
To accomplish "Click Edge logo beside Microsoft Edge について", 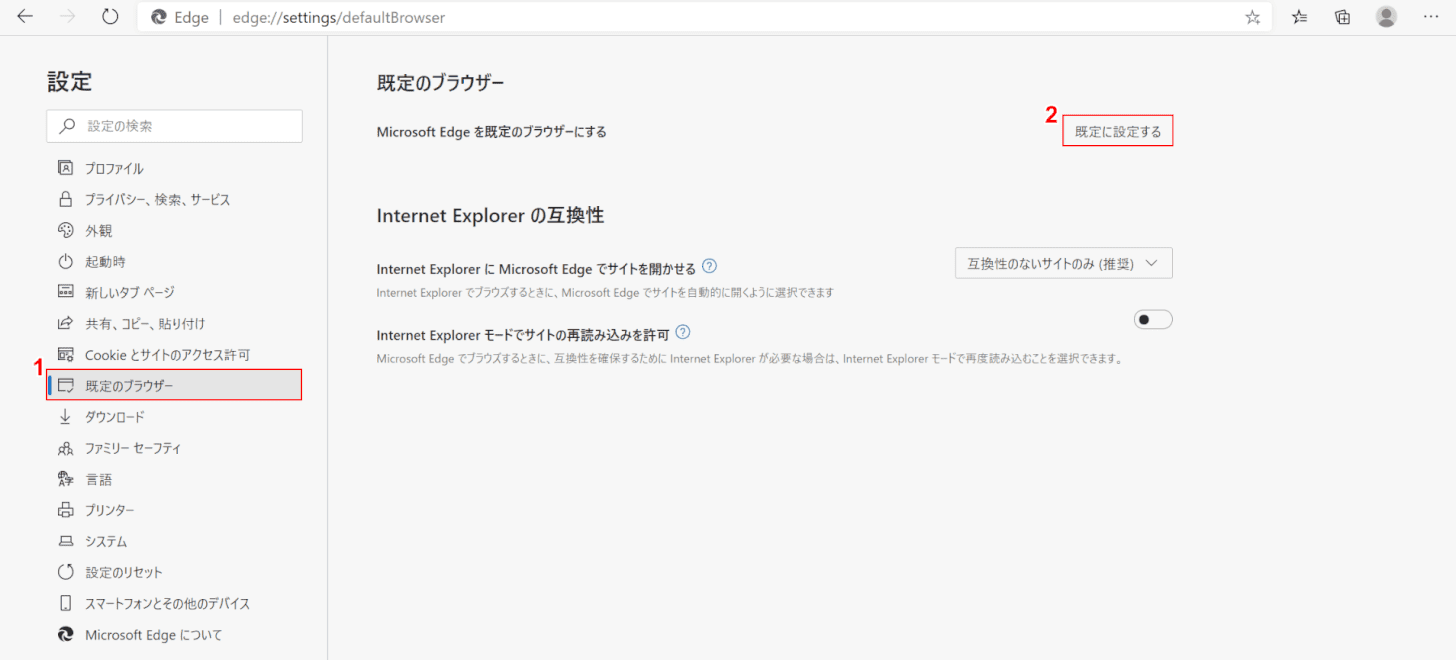I will point(66,634).
